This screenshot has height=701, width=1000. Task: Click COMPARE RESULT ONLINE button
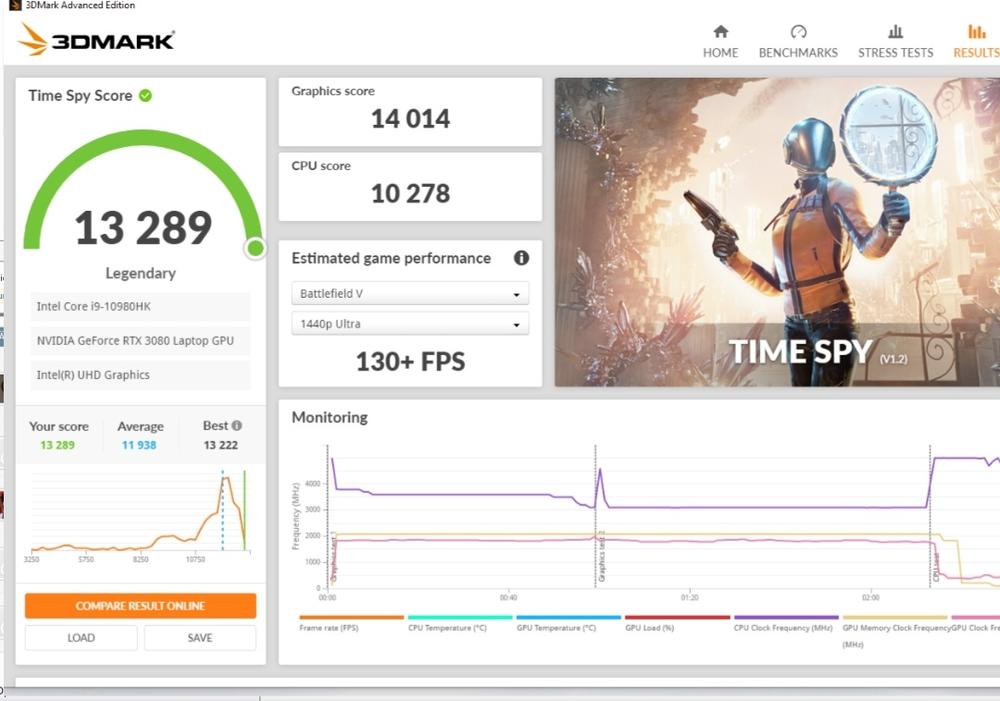coord(140,606)
